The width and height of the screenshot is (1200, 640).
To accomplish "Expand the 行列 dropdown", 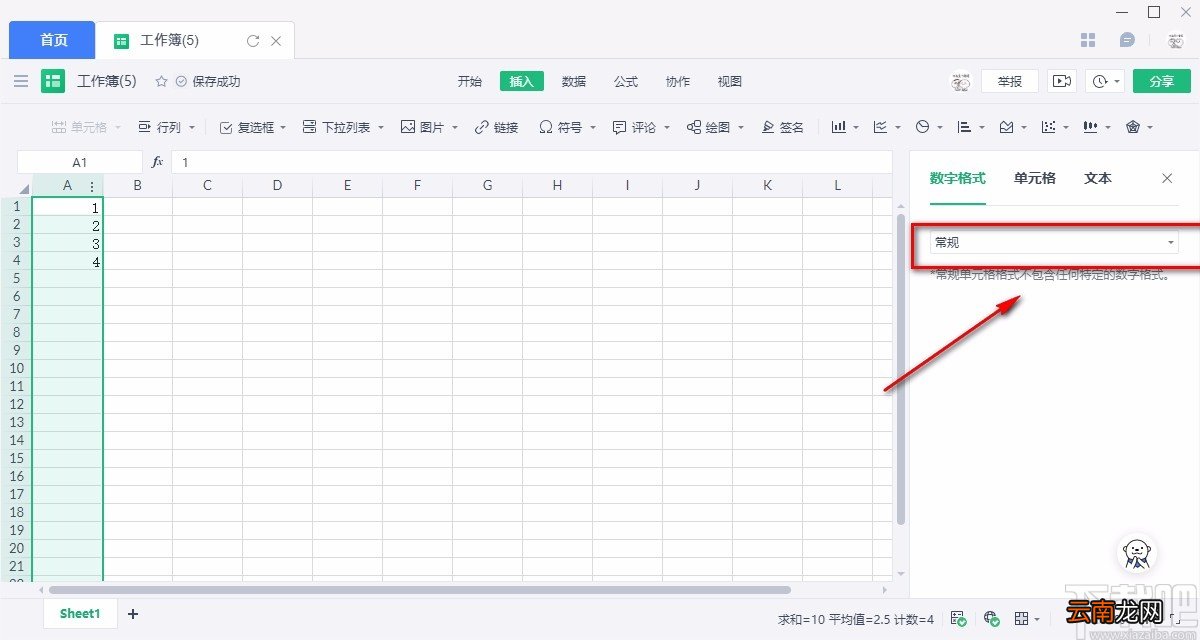I will point(192,127).
